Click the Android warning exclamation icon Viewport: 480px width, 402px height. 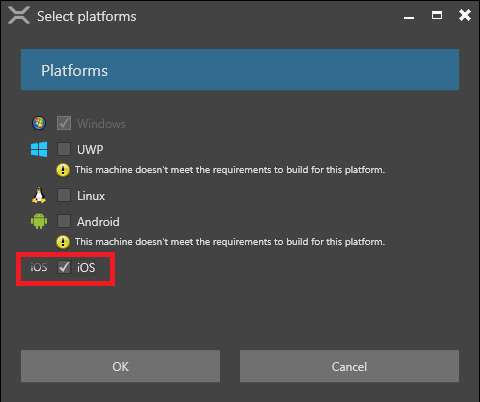click(x=63, y=242)
